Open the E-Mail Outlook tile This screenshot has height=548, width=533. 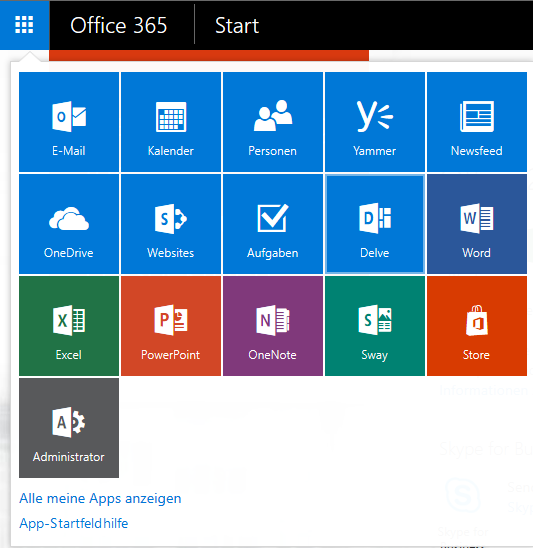[x=69, y=122]
